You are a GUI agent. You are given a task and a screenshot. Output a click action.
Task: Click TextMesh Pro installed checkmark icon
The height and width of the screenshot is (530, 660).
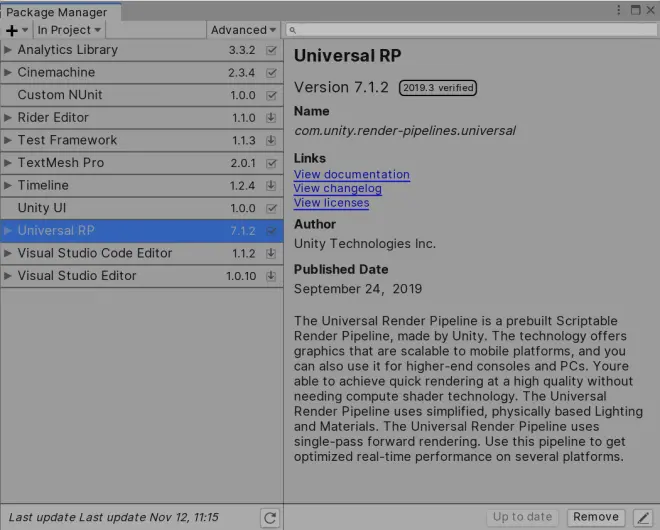pyautogui.click(x=271, y=163)
